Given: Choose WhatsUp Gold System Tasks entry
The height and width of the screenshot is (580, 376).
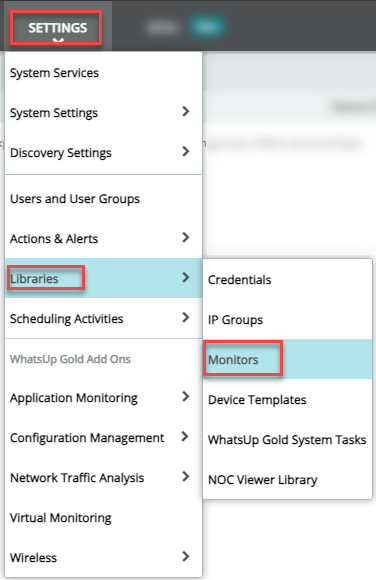Looking at the screenshot, I should (x=287, y=439).
